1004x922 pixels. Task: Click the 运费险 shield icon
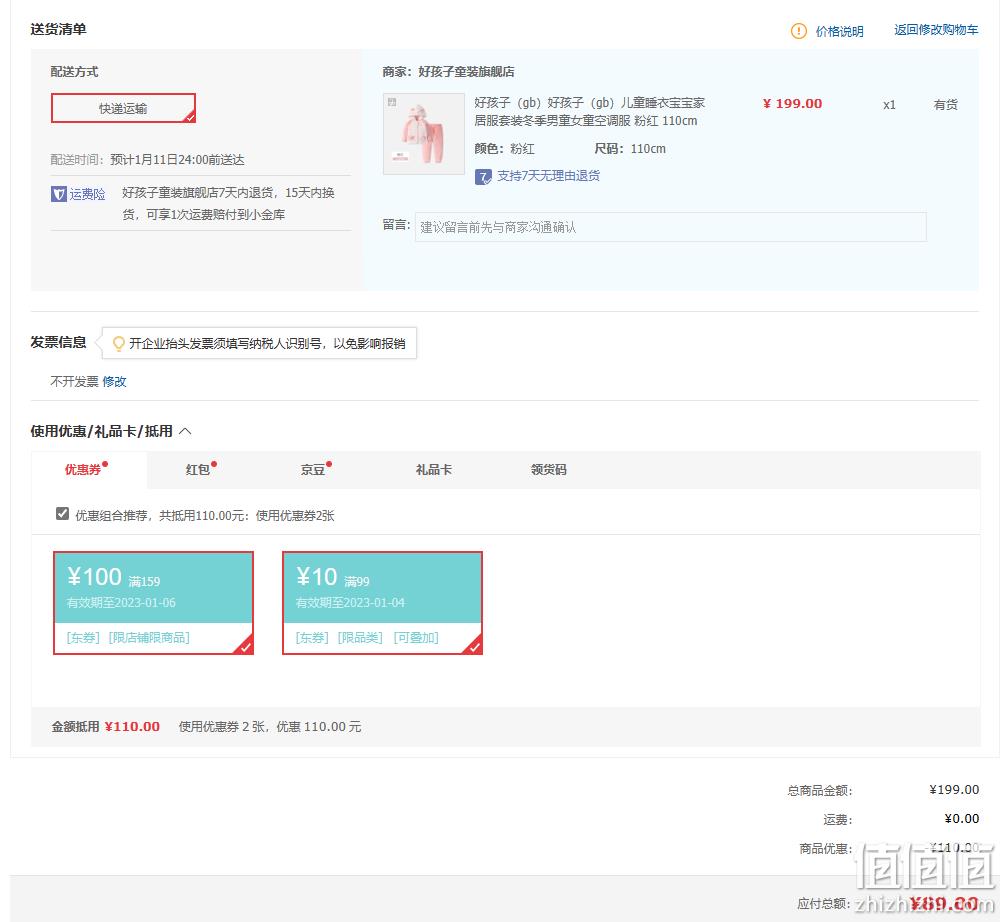point(58,194)
